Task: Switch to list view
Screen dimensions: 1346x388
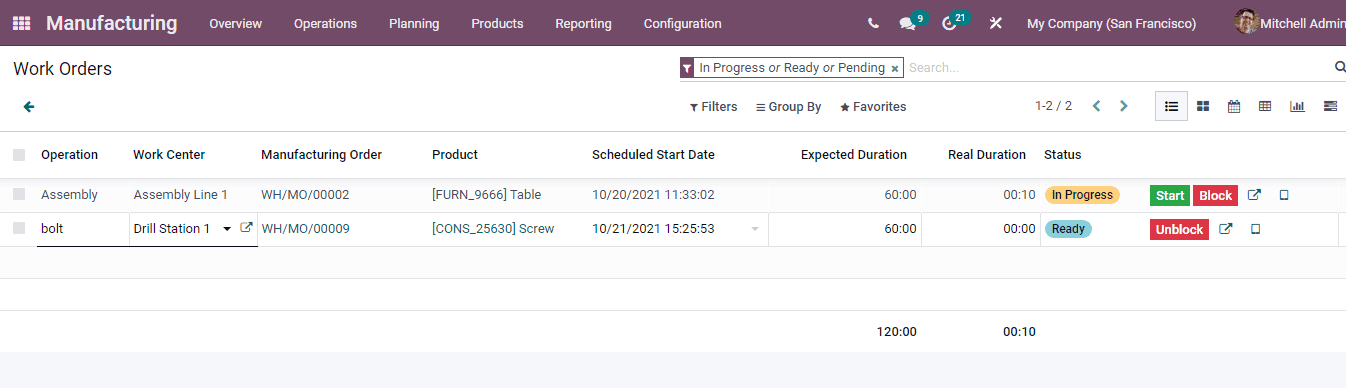Action: (1171, 106)
